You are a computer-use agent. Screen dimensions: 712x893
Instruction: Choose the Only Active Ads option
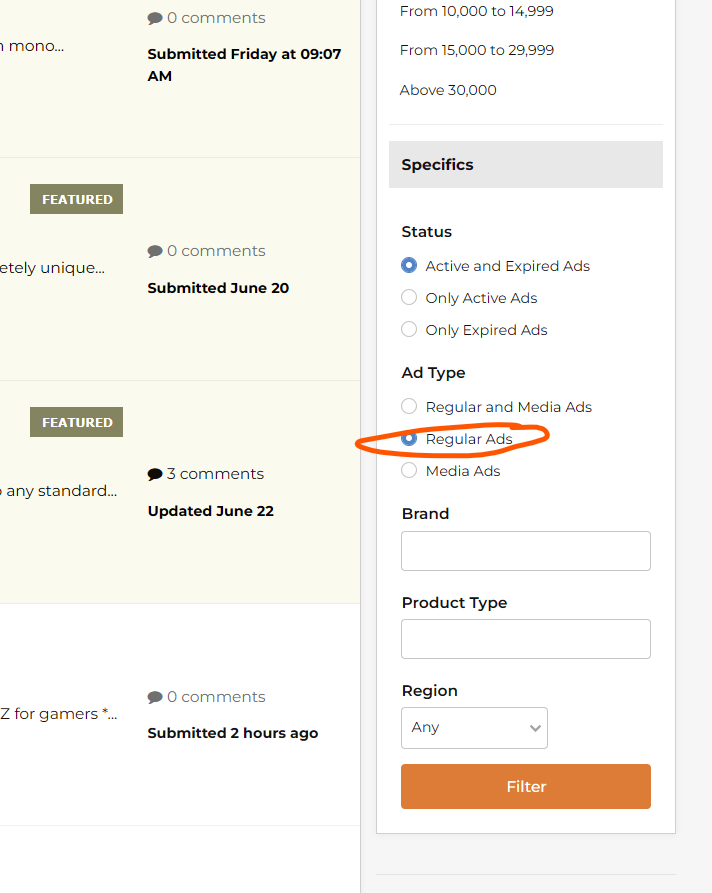point(409,298)
